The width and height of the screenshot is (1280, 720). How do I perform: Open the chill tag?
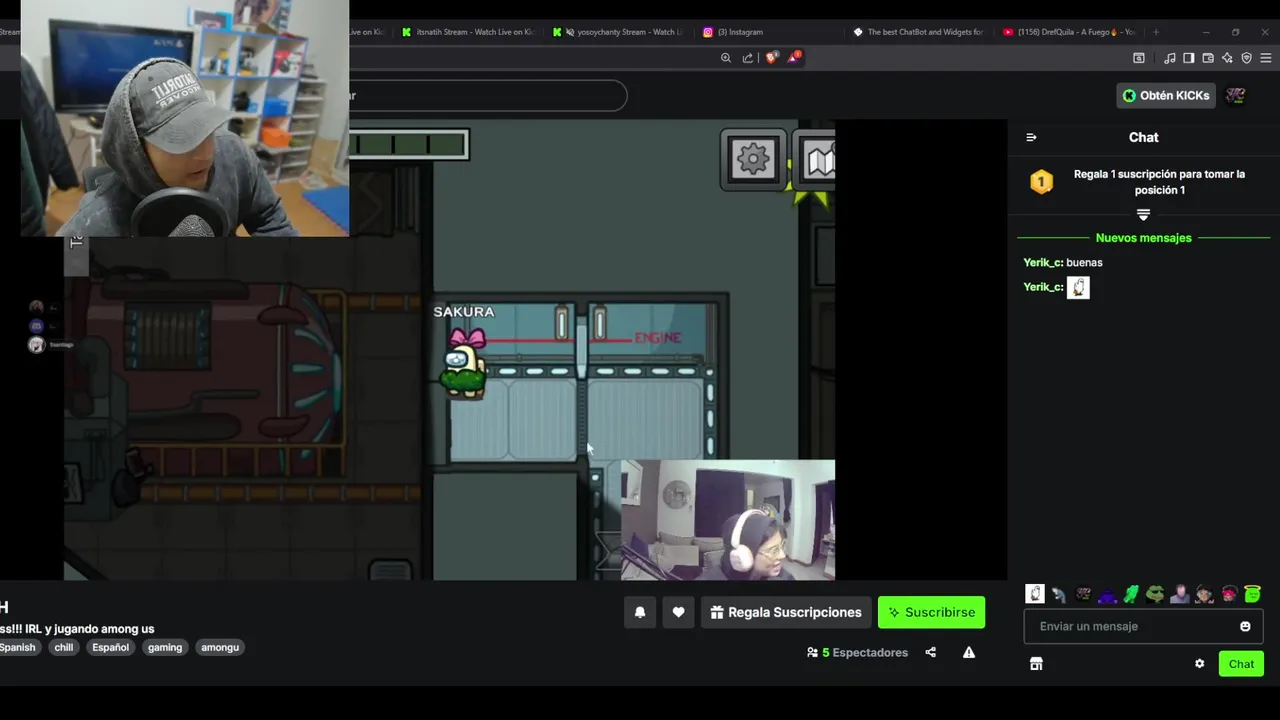[64, 647]
